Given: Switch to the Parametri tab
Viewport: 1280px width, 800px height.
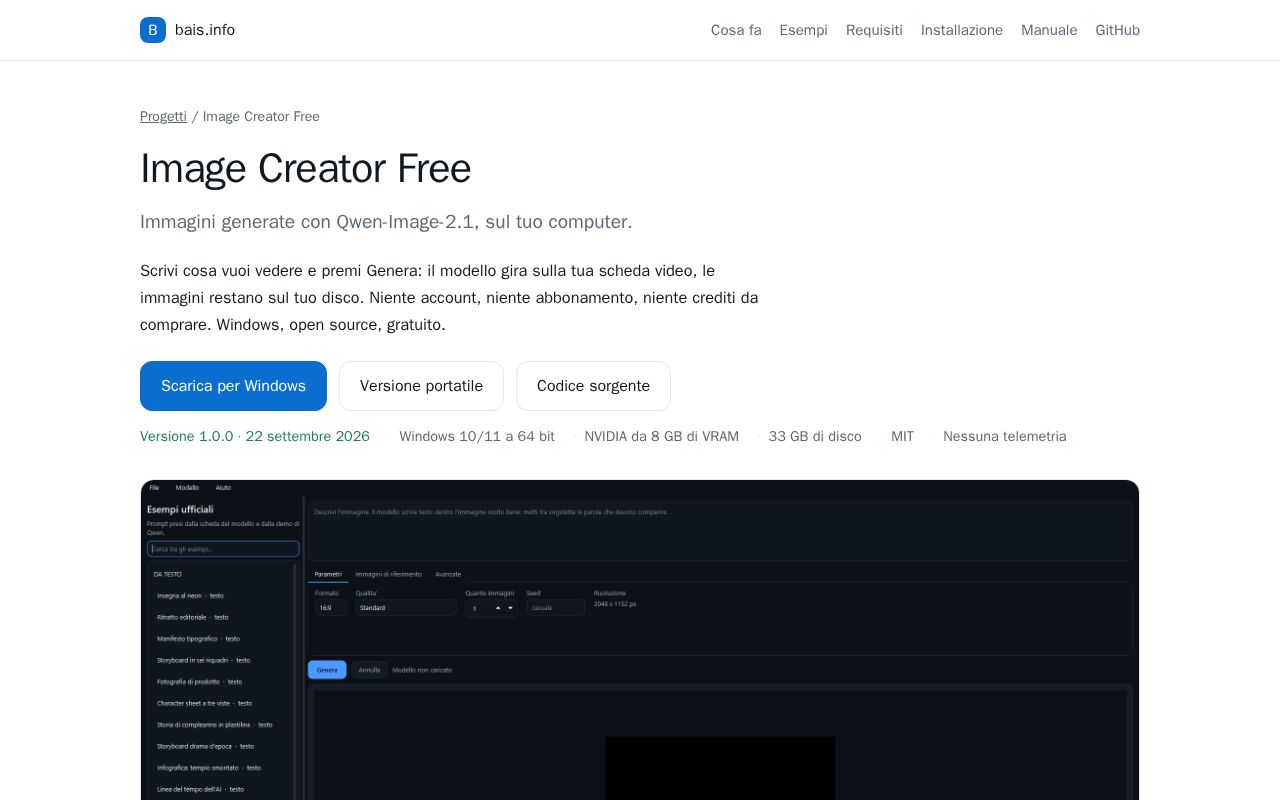Looking at the screenshot, I should [328, 574].
